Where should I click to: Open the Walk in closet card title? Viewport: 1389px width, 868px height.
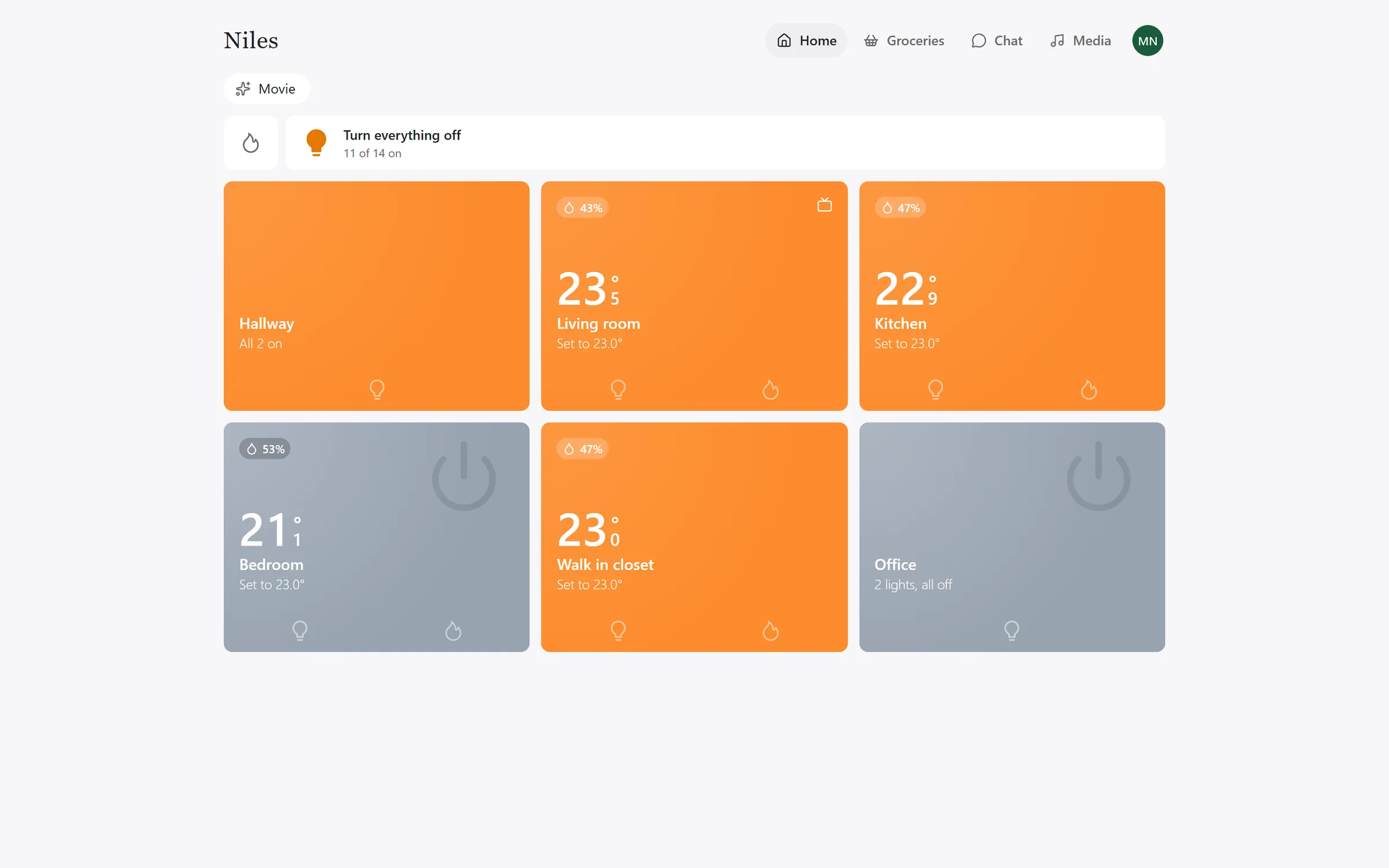point(605,564)
